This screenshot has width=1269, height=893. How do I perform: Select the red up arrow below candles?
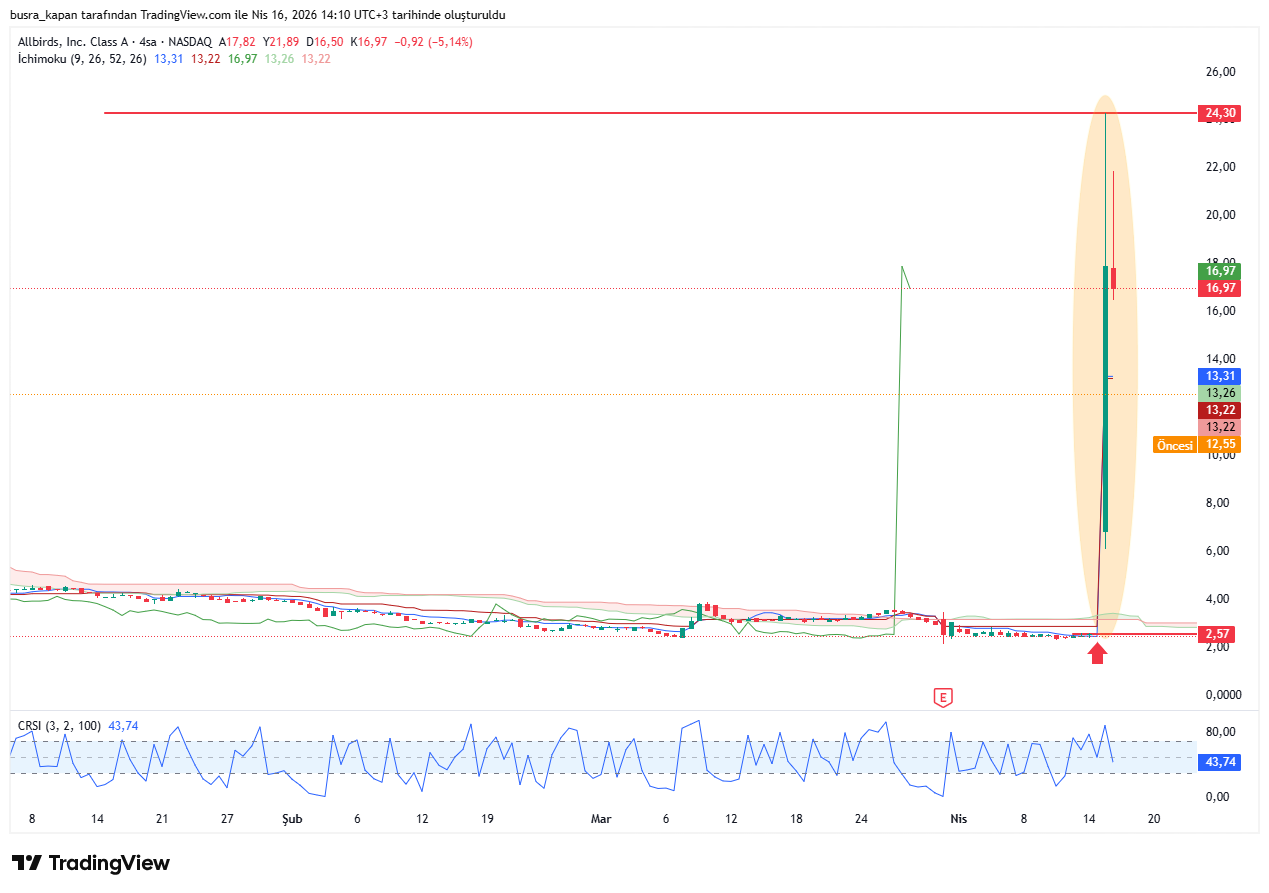click(1098, 654)
